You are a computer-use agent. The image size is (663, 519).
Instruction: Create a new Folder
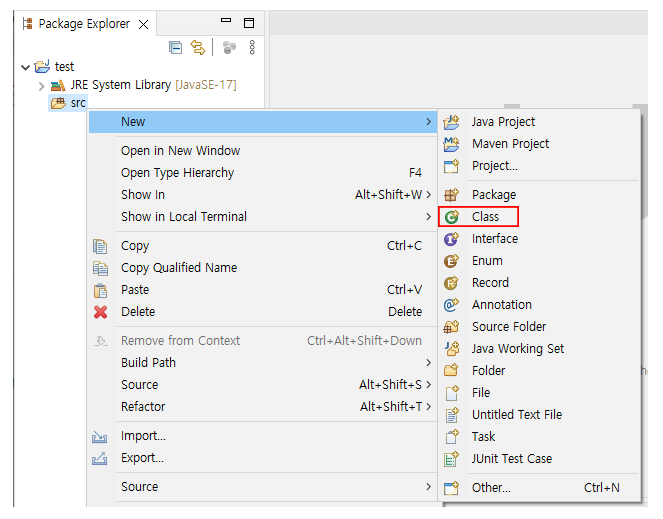click(x=540, y=371)
